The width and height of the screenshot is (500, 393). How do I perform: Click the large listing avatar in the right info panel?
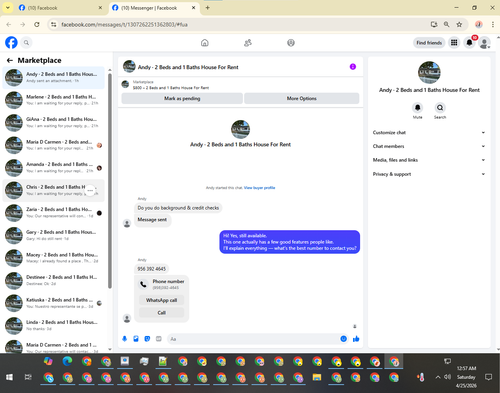(429, 72)
